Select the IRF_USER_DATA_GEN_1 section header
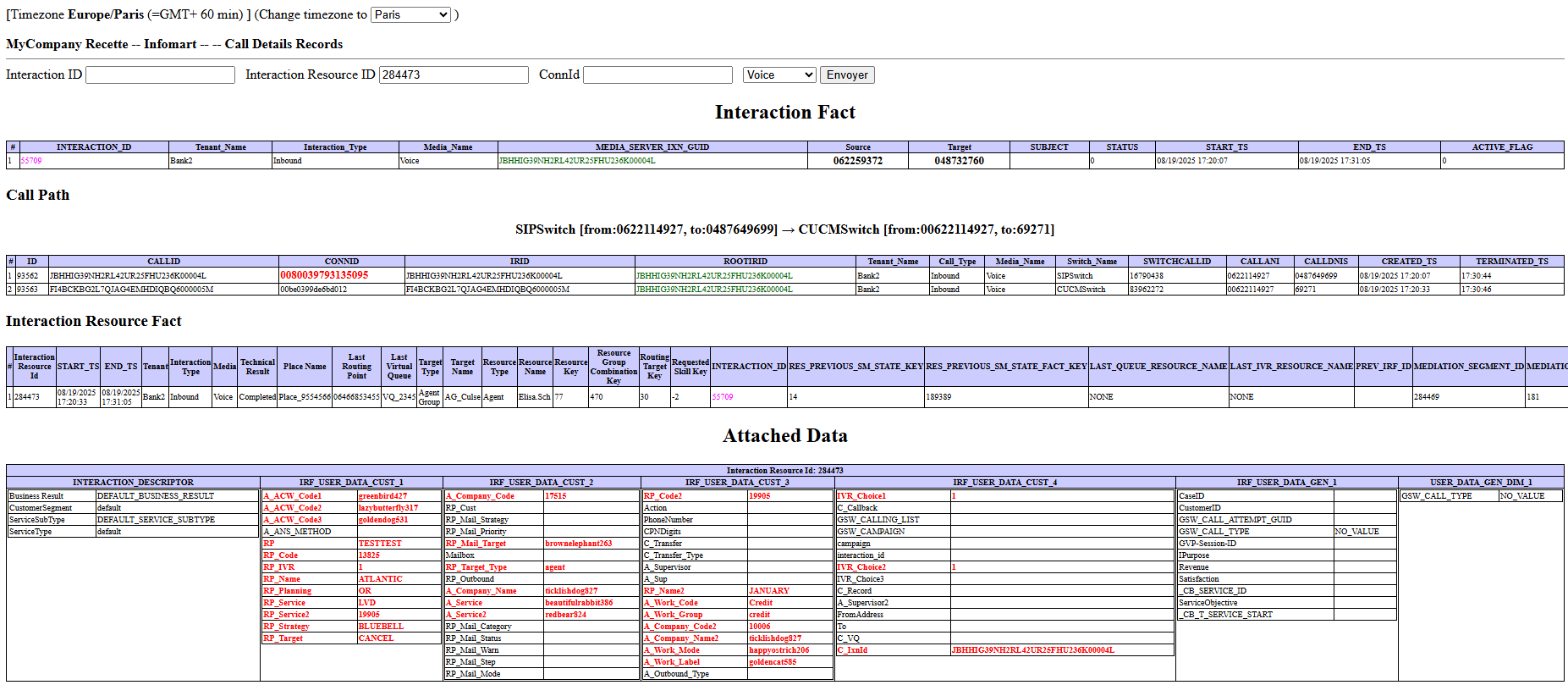Viewport: 1568px width, 685px height. tap(1286, 483)
